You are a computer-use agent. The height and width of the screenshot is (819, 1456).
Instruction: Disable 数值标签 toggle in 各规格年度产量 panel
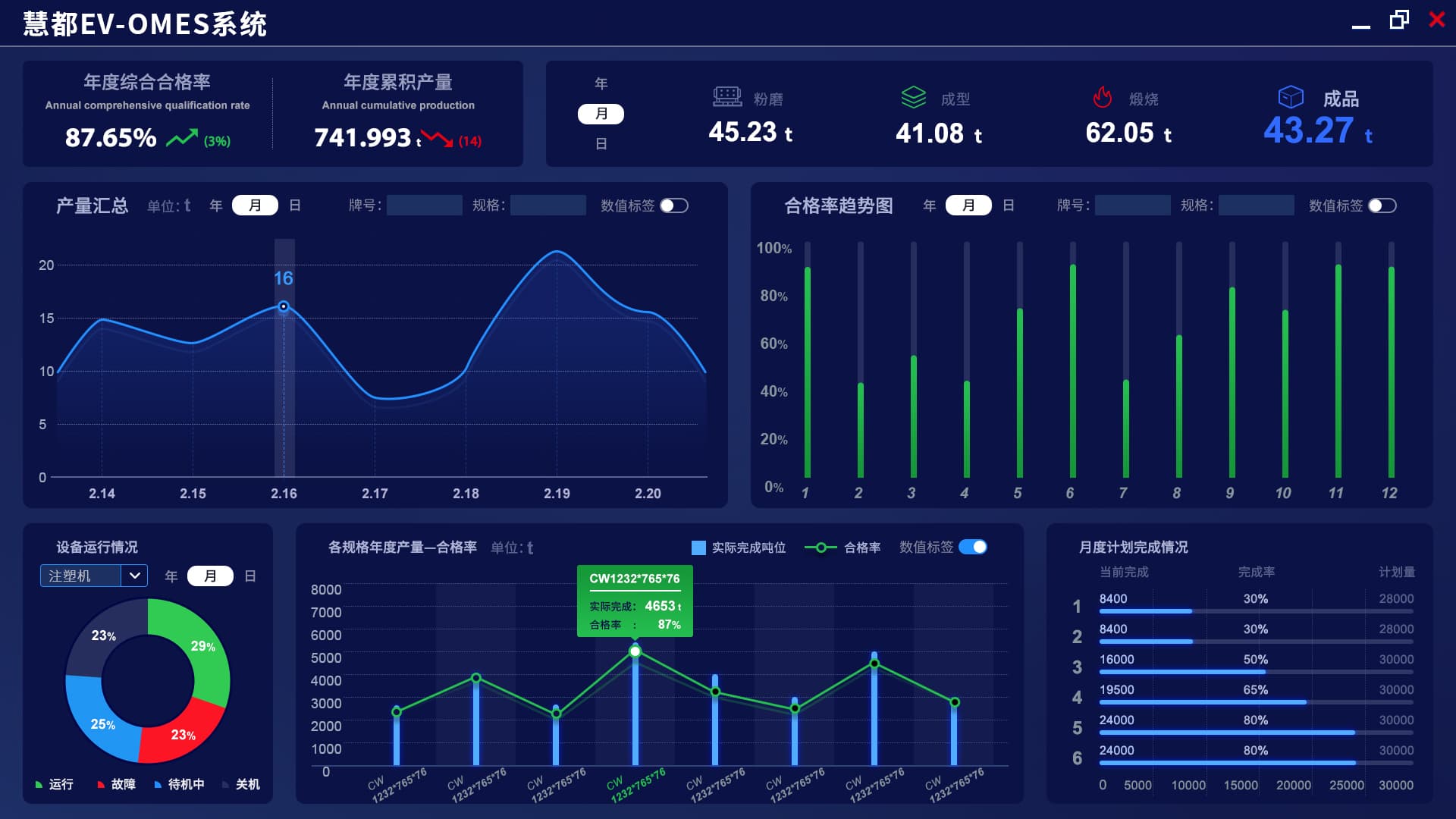coord(973,547)
